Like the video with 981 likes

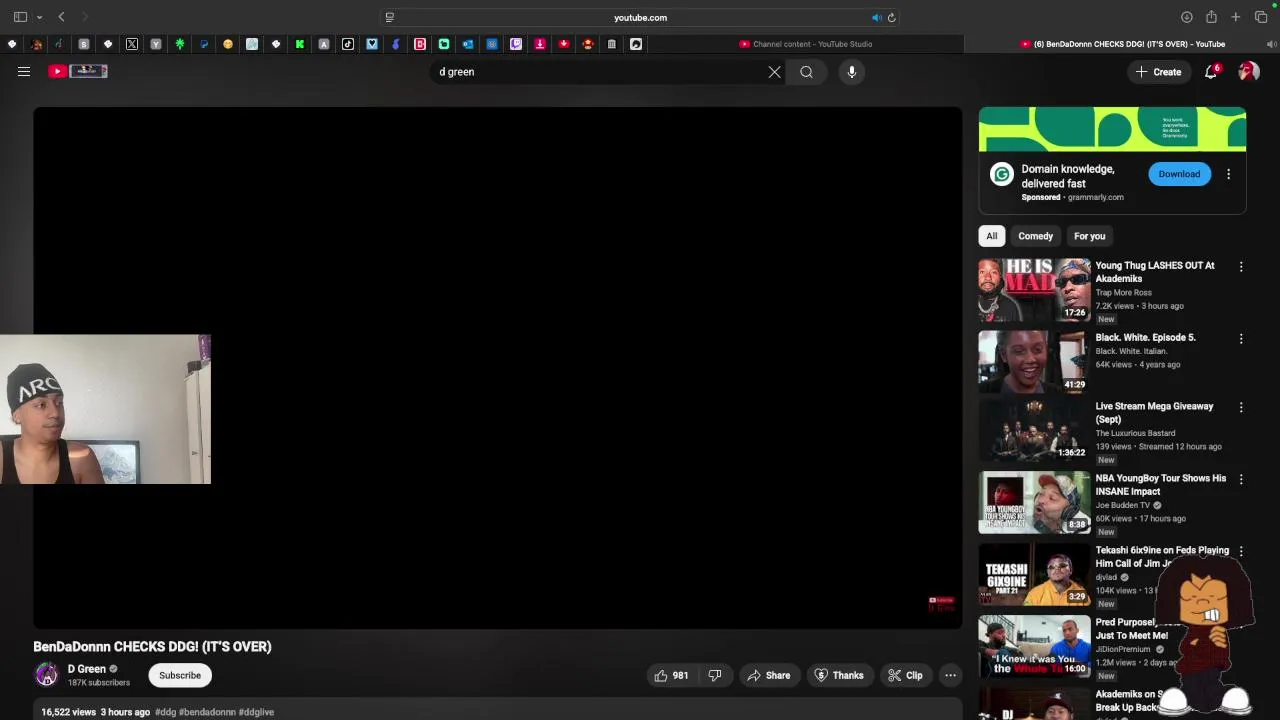pos(671,675)
